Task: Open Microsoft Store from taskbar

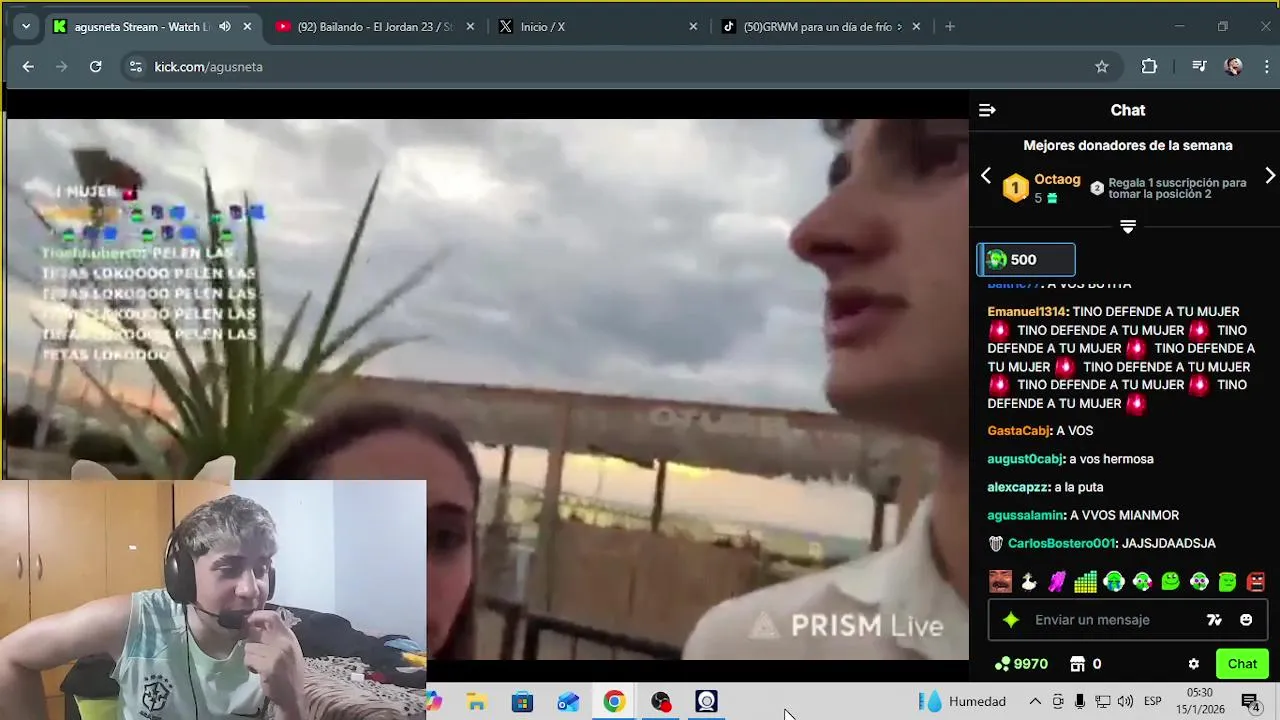Action: (x=522, y=702)
